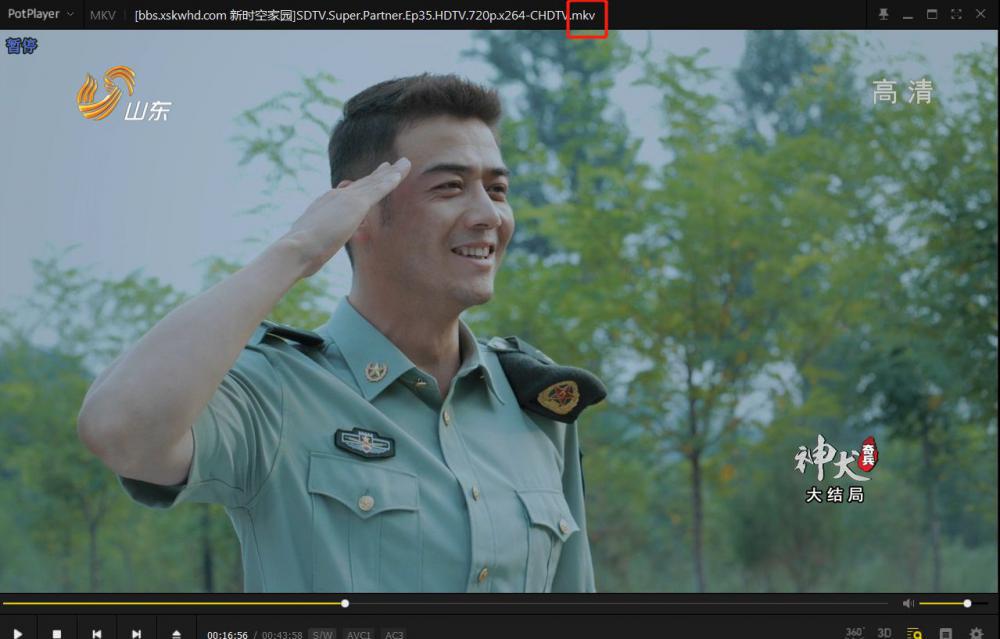Click the SDTV.Super.Partner.Ep35 file name in the title bar

point(365,15)
